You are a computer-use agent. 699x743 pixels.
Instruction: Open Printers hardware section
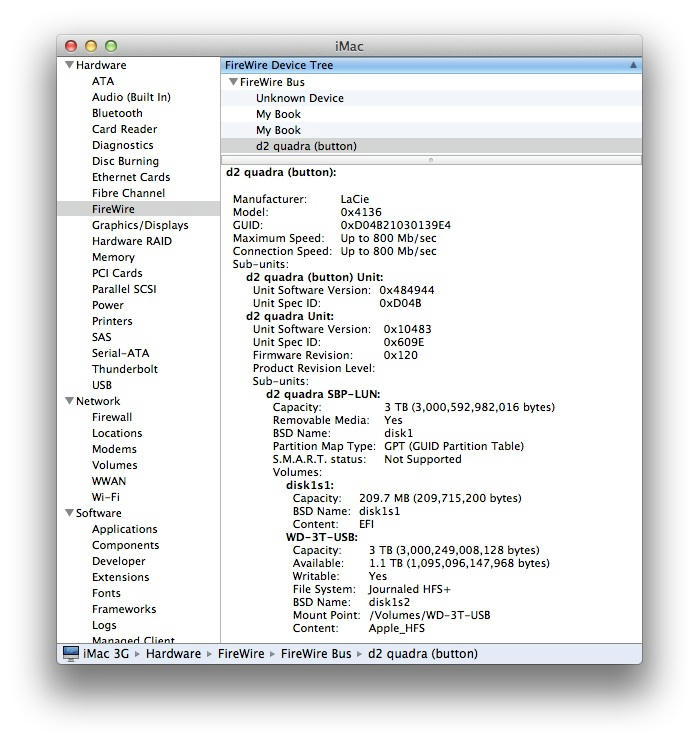click(112, 321)
